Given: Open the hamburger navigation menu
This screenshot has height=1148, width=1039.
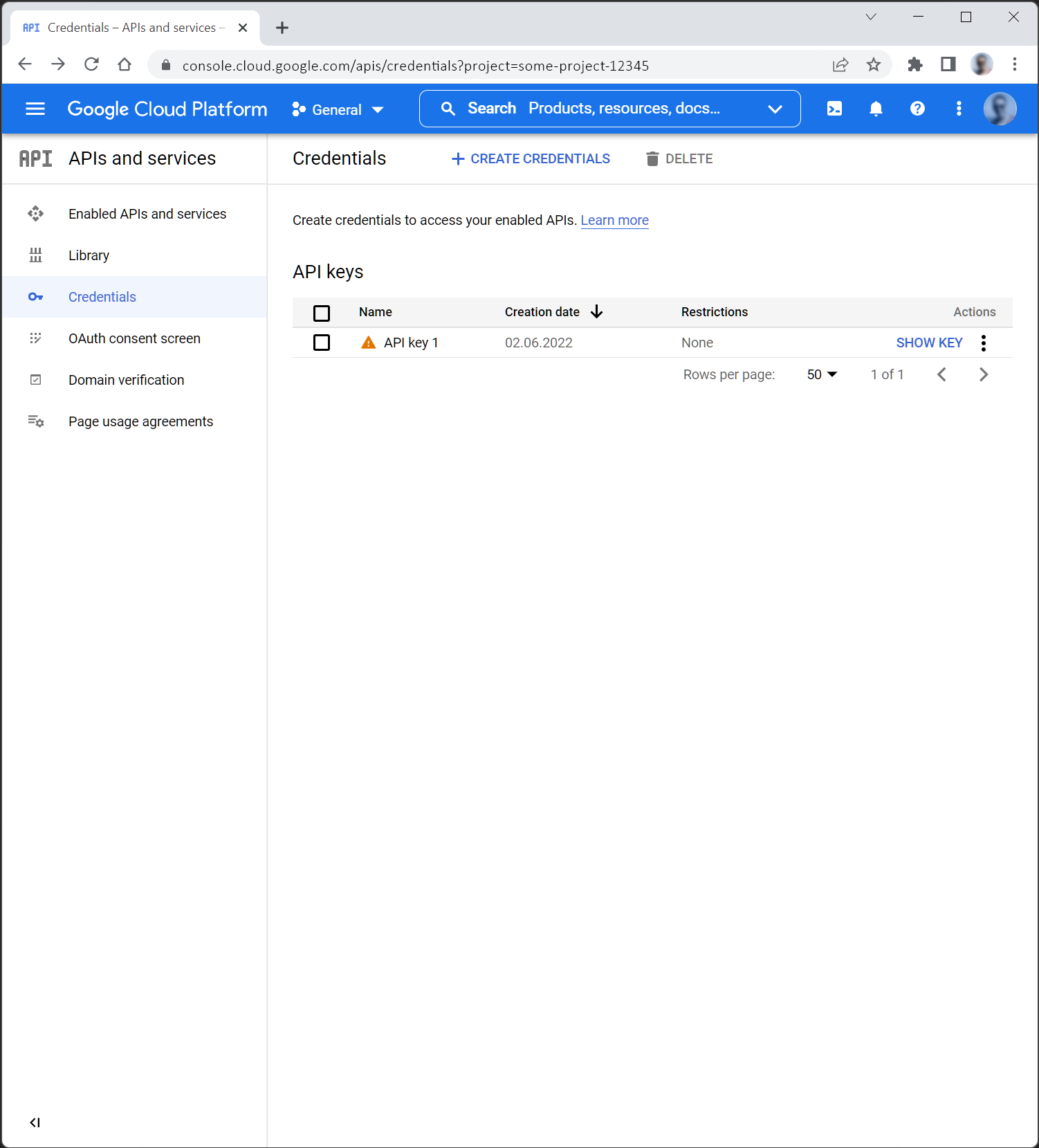Looking at the screenshot, I should [x=35, y=109].
